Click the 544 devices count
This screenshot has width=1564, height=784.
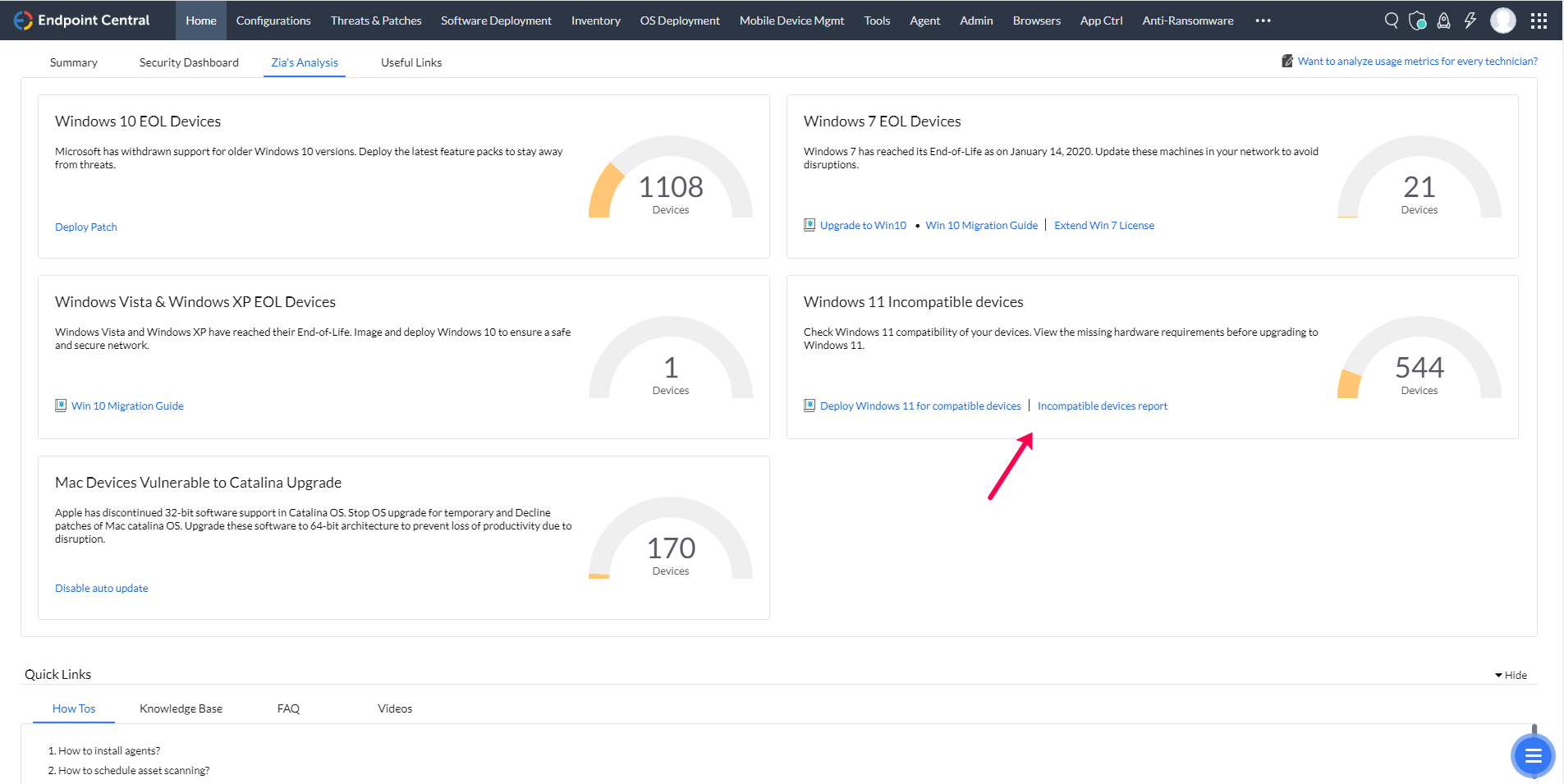tap(1420, 369)
